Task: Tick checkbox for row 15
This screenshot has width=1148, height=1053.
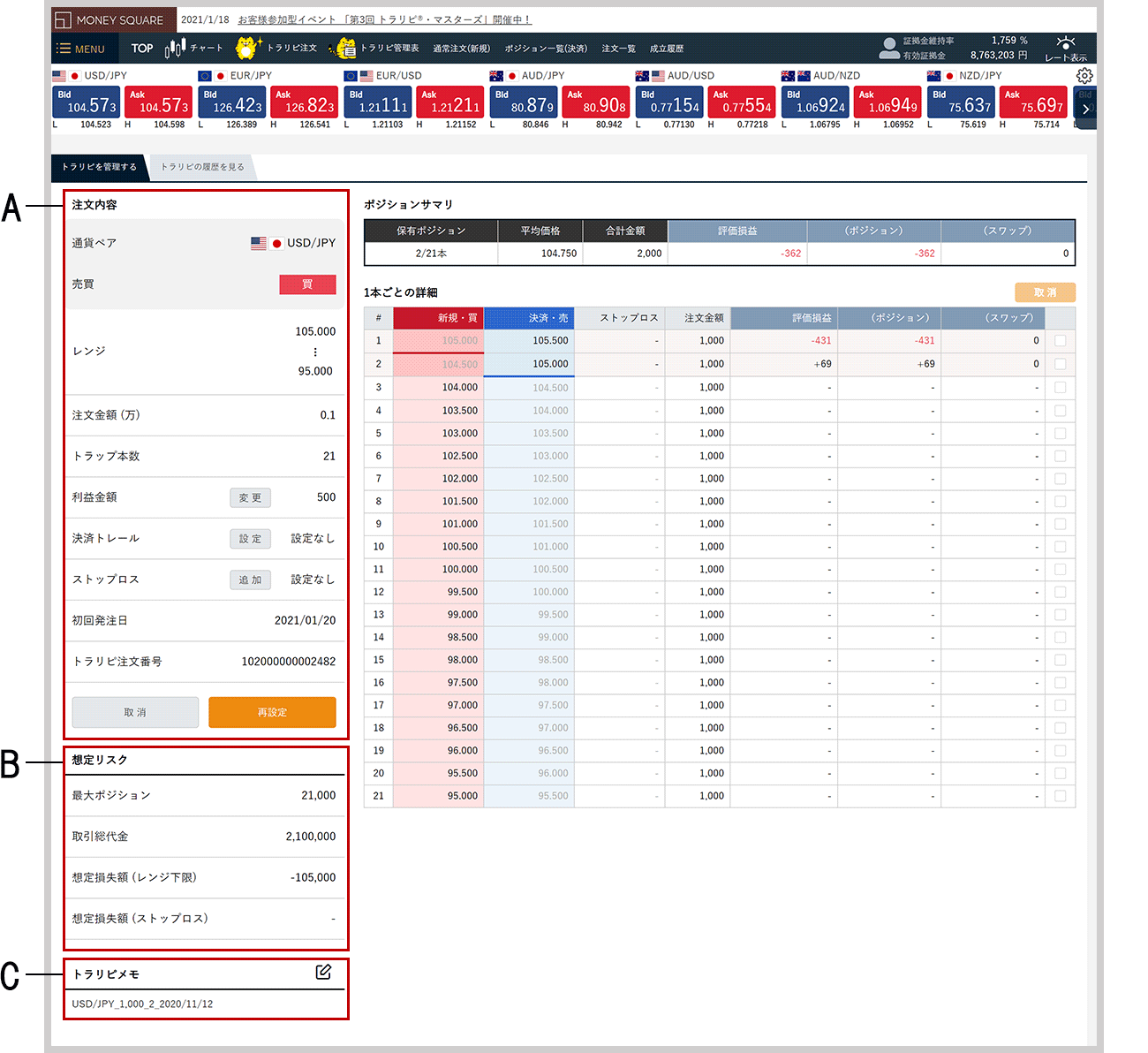Action: [1060, 660]
